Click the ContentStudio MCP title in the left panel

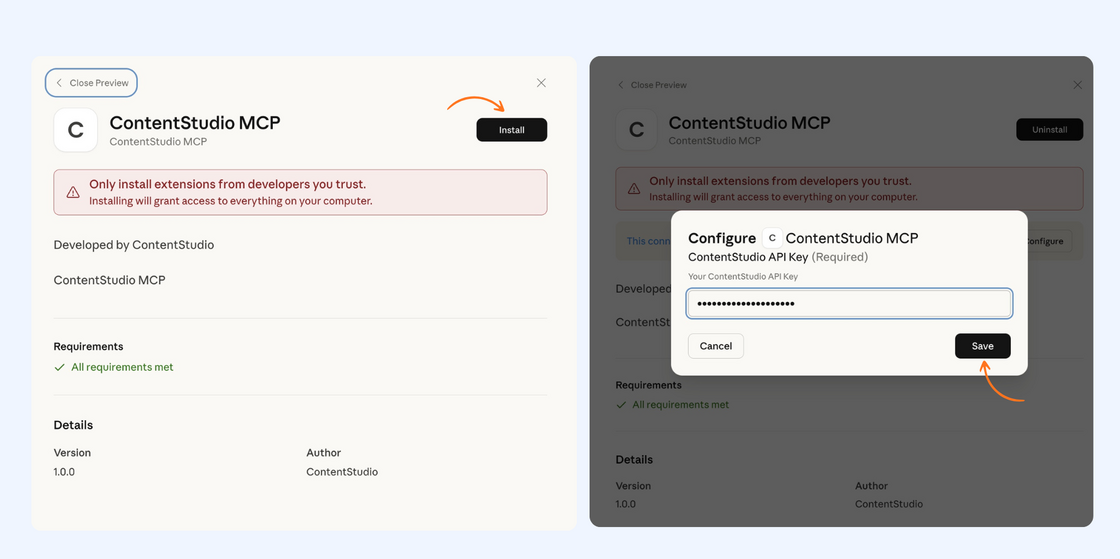coord(195,123)
